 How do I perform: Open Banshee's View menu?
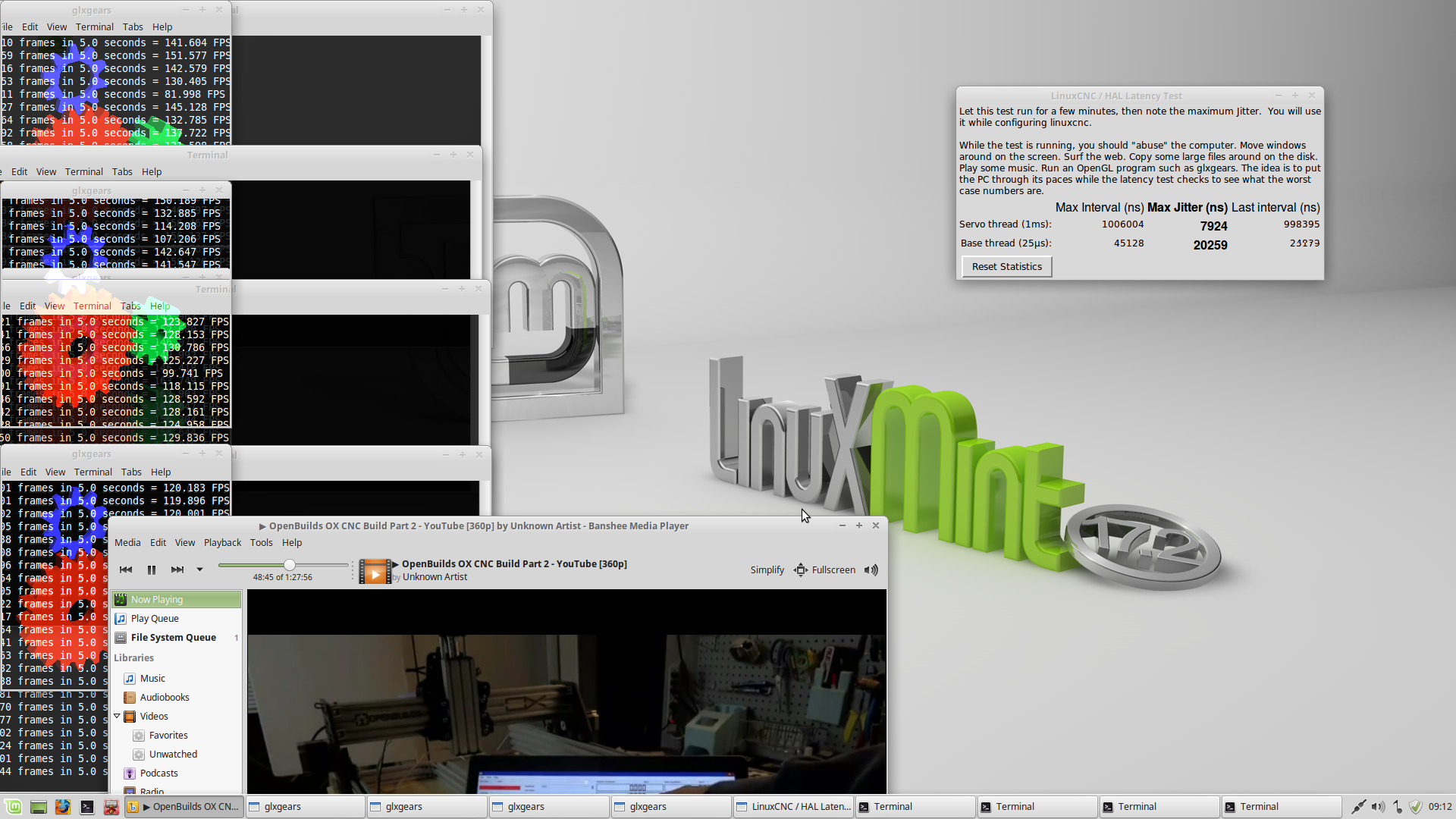[185, 543]
